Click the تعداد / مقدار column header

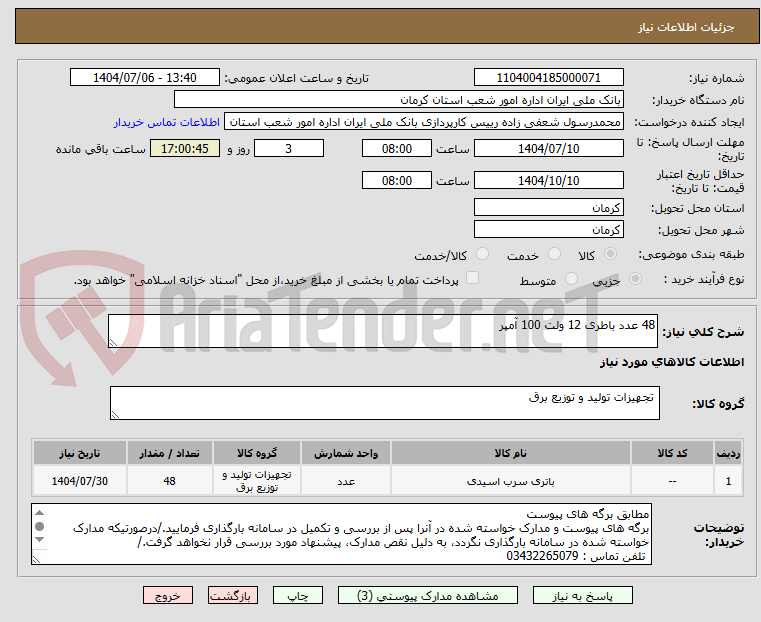tap(169, 453)
